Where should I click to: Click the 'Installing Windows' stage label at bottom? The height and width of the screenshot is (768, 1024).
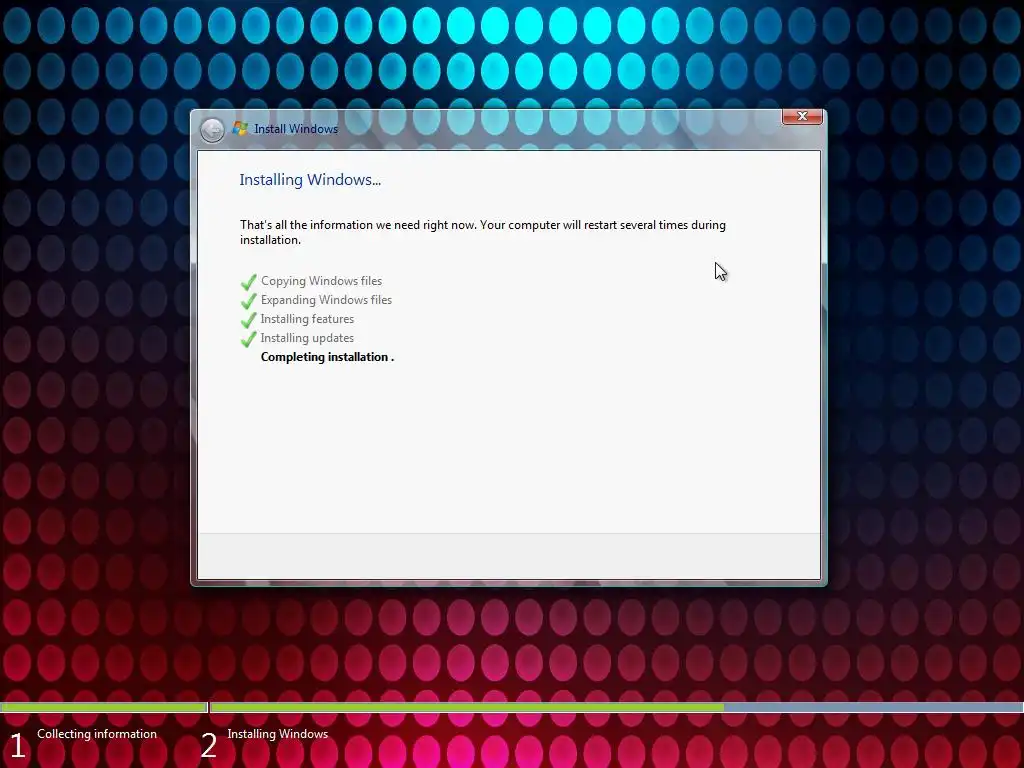pyautogui.click(x=278, y=734)
